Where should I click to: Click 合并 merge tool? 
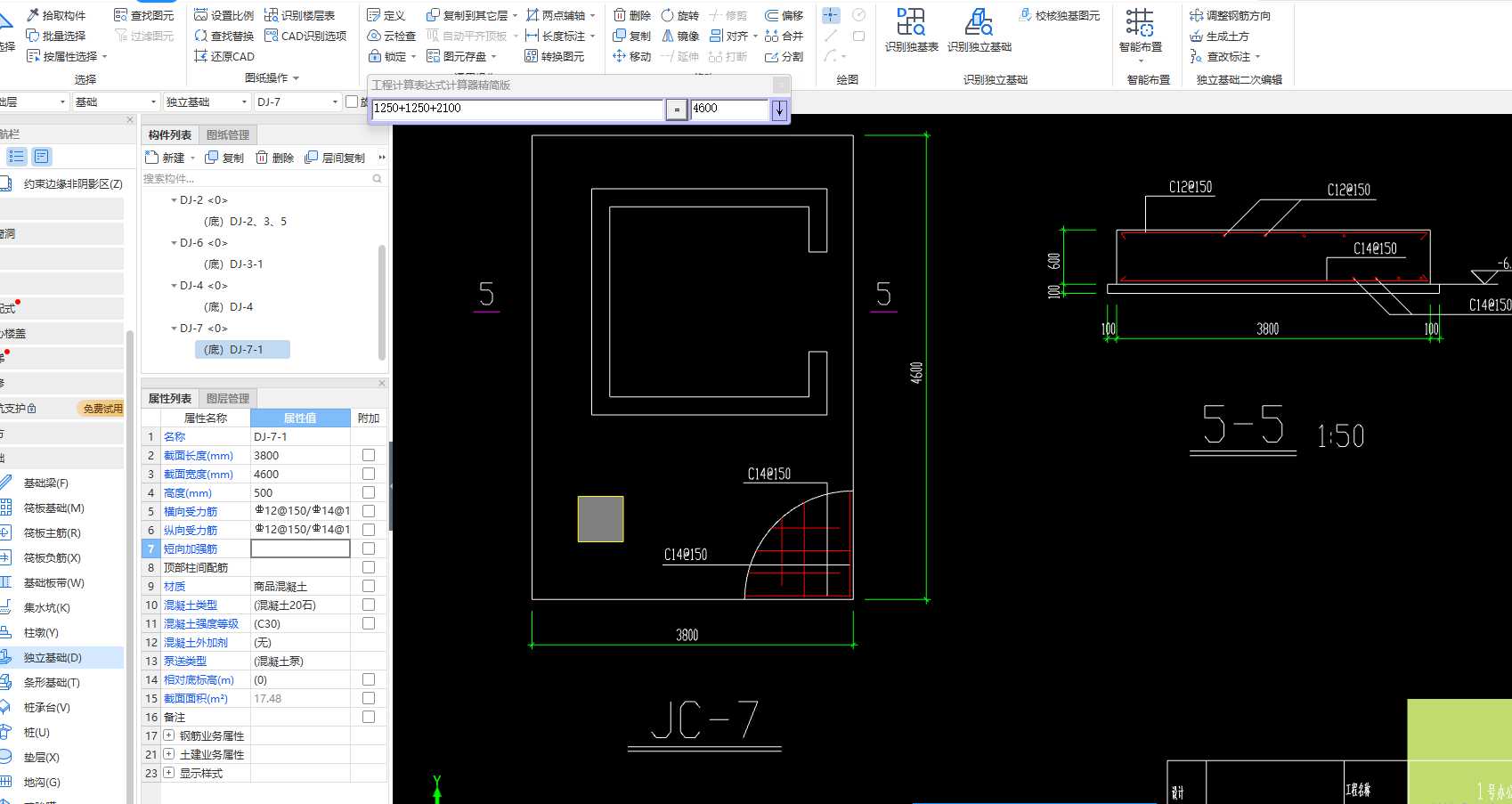click(784, 36)
